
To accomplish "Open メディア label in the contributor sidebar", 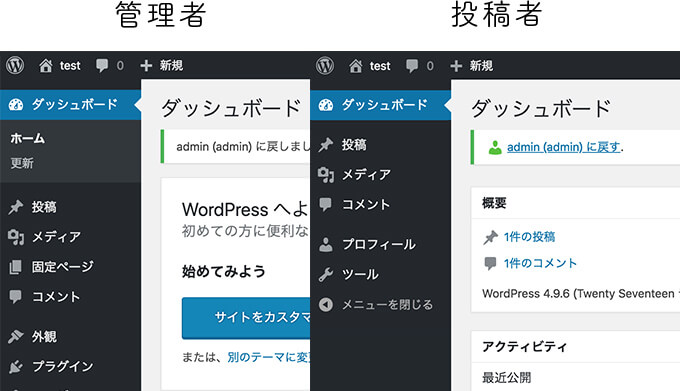I will (x=366, y=175).
